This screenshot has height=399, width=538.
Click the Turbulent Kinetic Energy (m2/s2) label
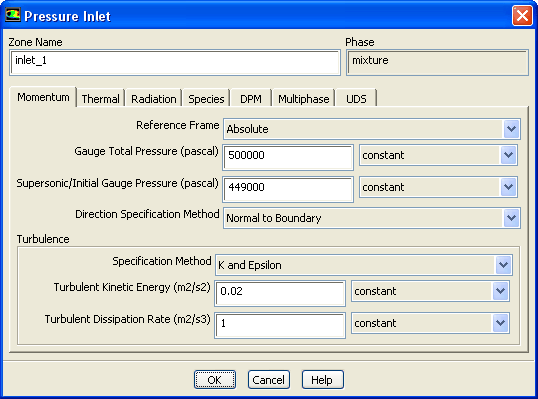click(132, 287)
